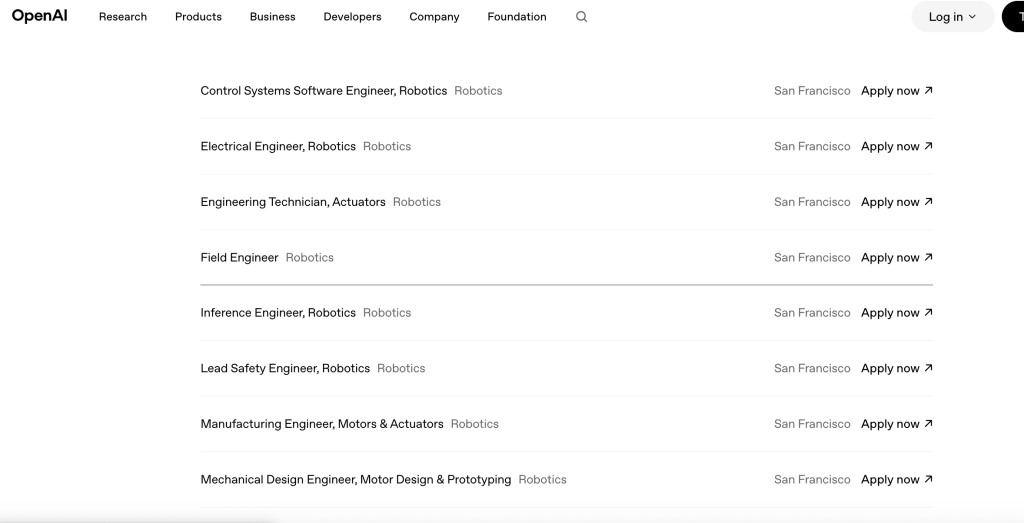Click Robotics tag beside Control Systems Software Engineer
1024x523 pixels.
pos(478,91)
